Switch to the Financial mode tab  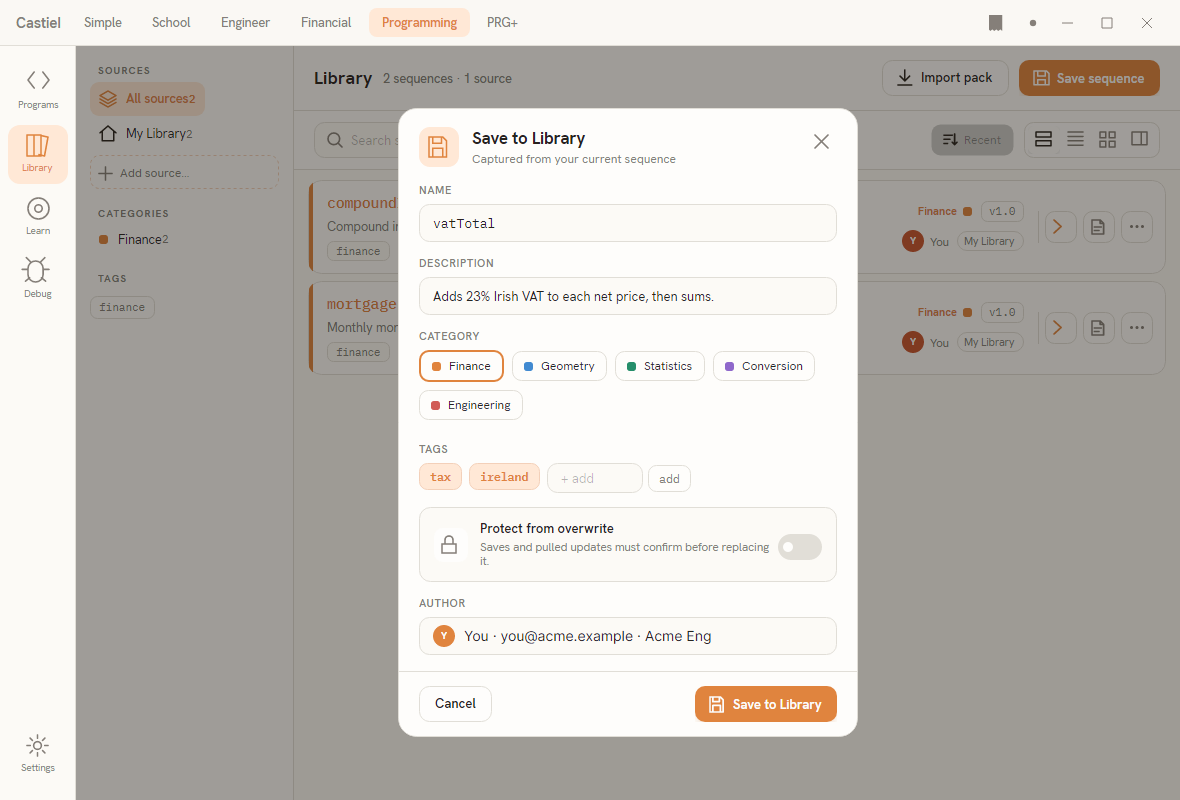[x=326, y=23]
